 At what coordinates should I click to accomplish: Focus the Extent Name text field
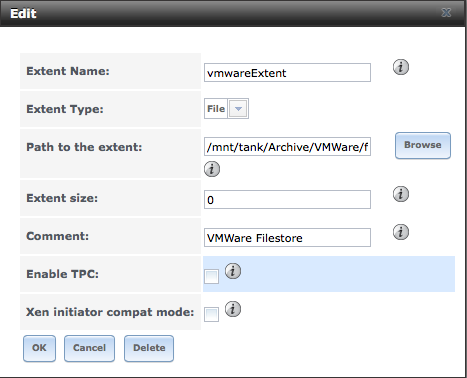tap(287, 73)
